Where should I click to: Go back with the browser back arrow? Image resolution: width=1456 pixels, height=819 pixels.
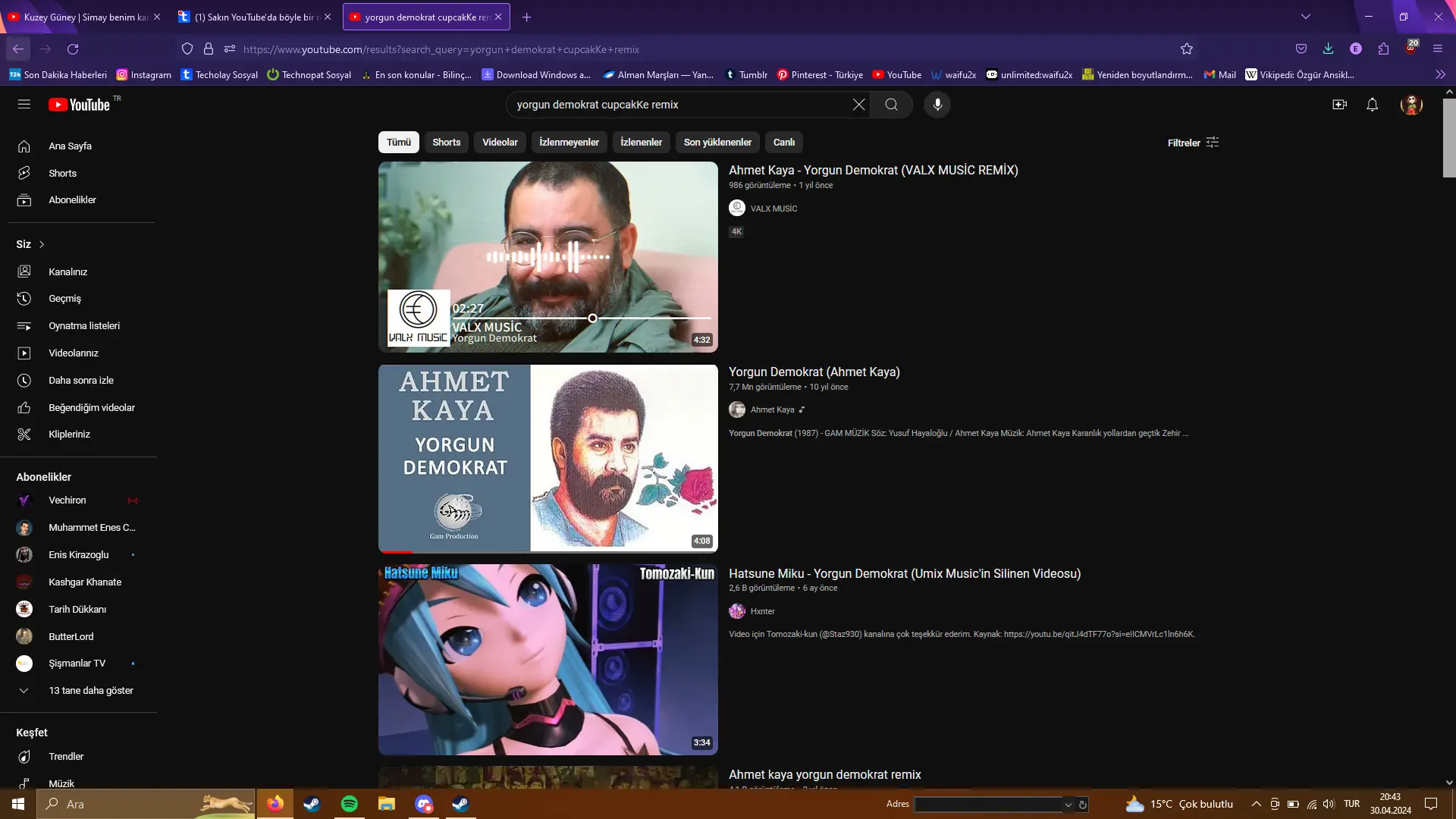(x=18, y=49)
